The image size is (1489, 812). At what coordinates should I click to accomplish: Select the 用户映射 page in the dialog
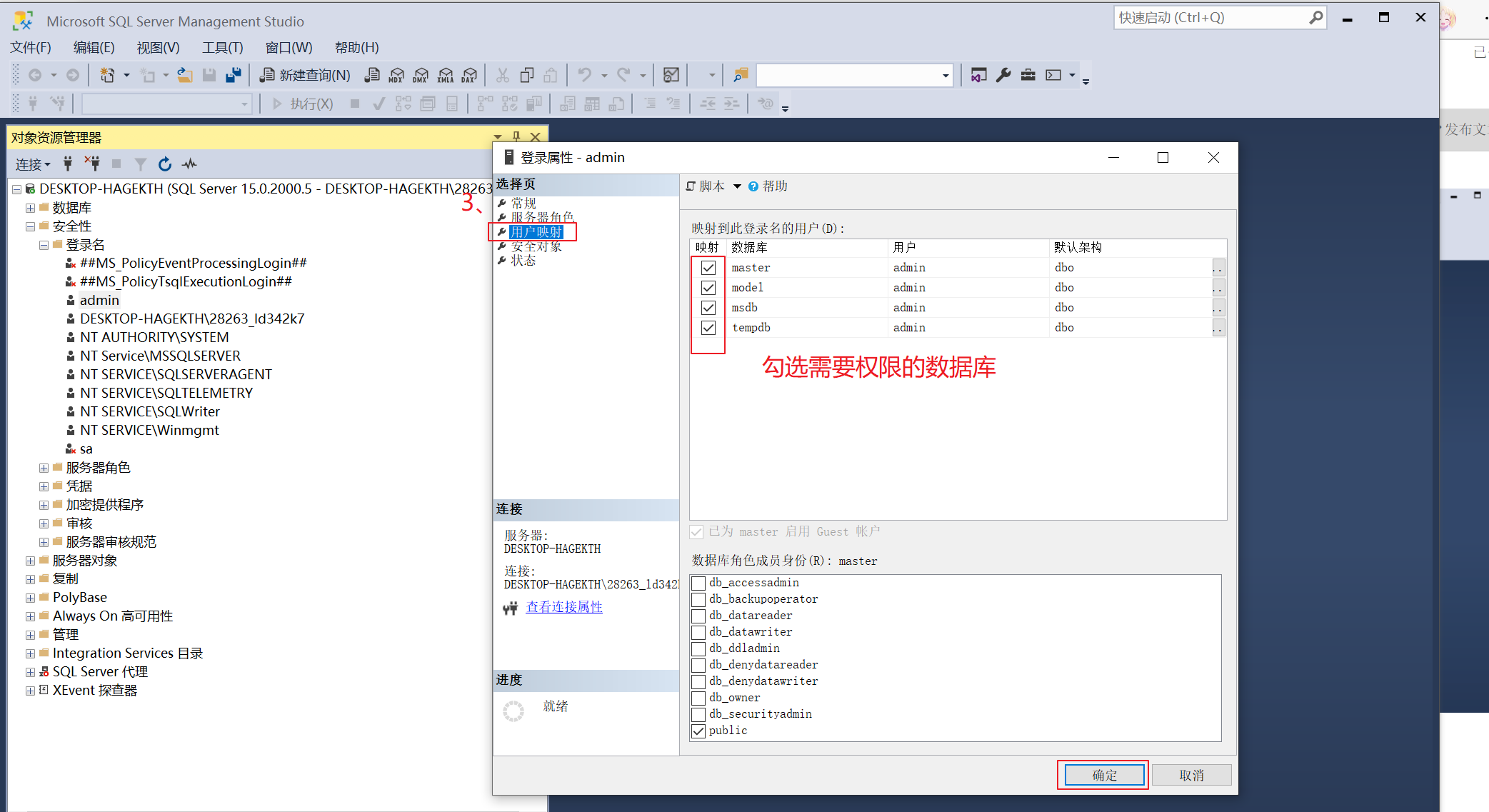[x=537, y=231]
